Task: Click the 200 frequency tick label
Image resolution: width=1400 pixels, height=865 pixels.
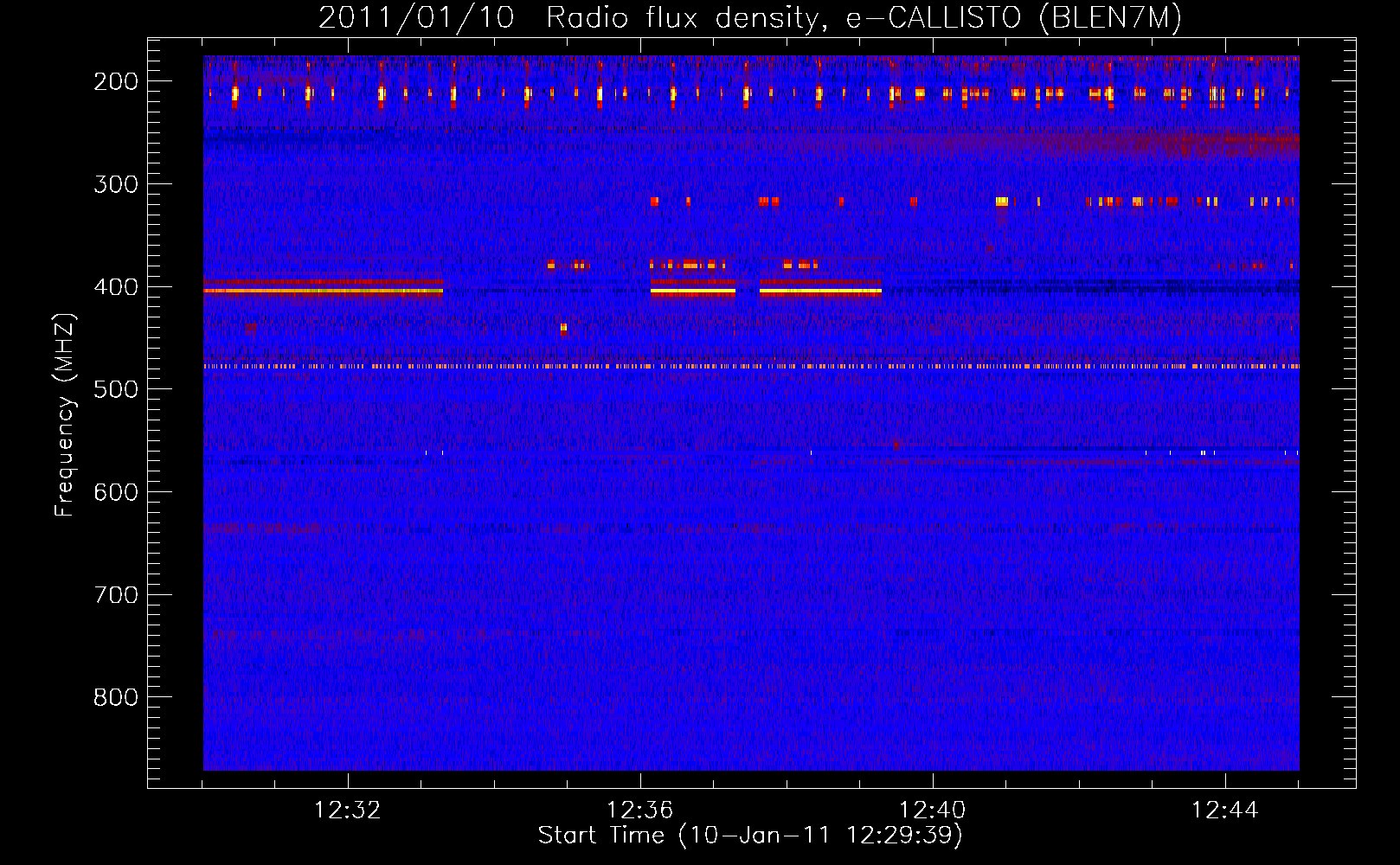Action: click(x=116, y=81)
